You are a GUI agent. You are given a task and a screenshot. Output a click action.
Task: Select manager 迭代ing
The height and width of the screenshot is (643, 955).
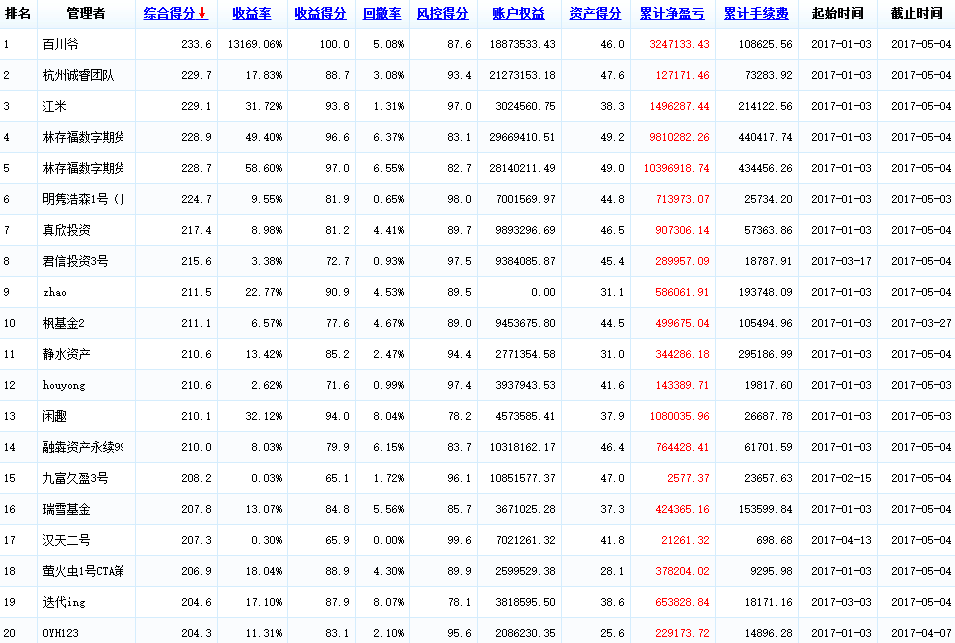coord(64,602)
